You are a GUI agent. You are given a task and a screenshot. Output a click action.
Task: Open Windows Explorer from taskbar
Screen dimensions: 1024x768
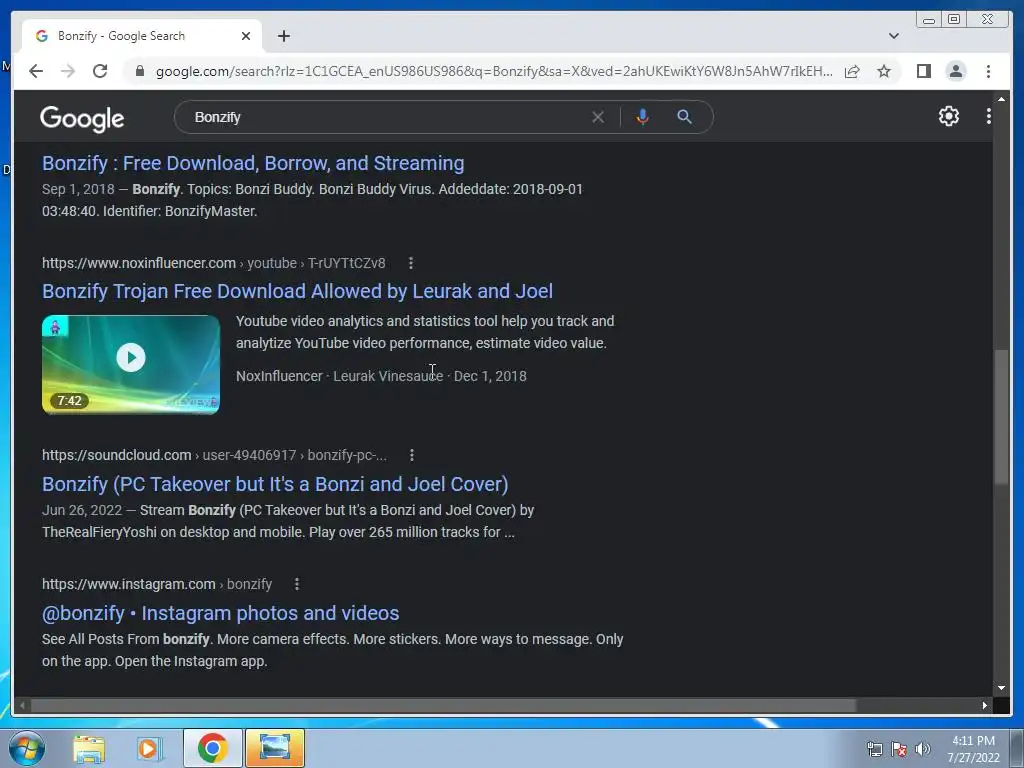point(89,748)
